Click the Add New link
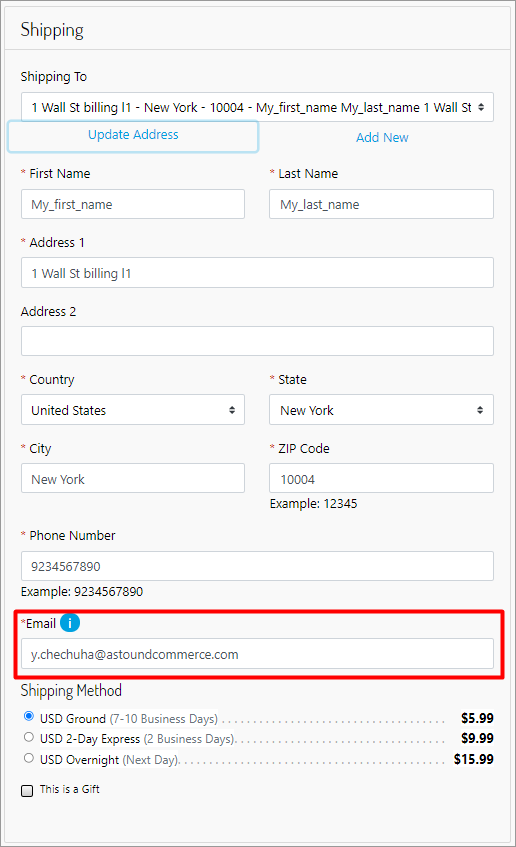 point(382,138)
